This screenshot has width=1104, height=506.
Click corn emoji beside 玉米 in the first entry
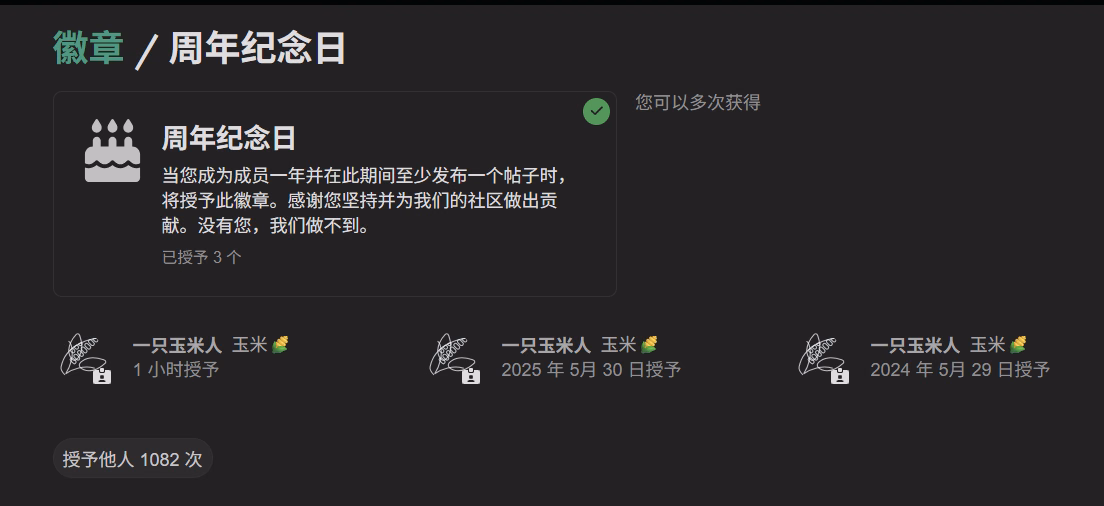pos(280,344)
